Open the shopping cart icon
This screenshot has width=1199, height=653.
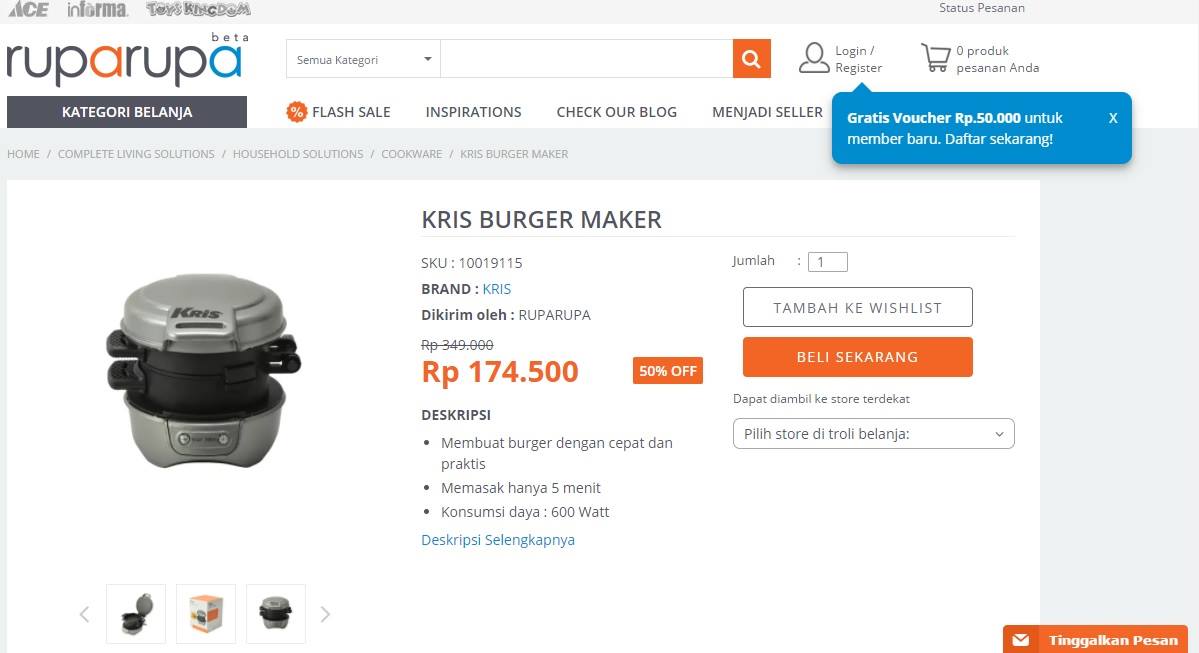[935, 58]
